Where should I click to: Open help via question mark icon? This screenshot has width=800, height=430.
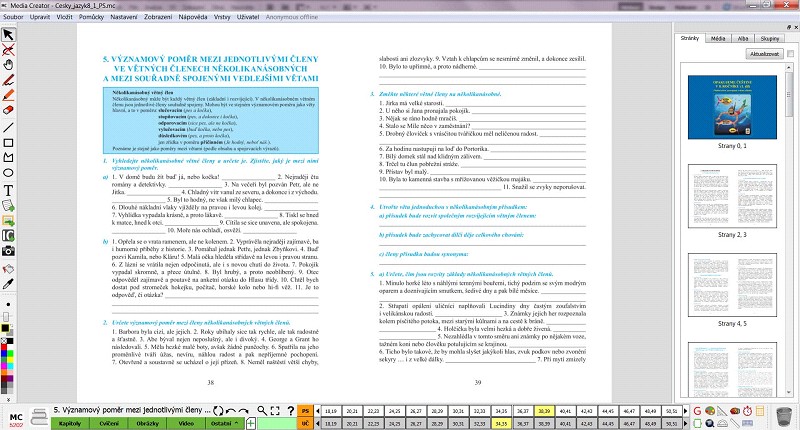(x=290, y=411)
